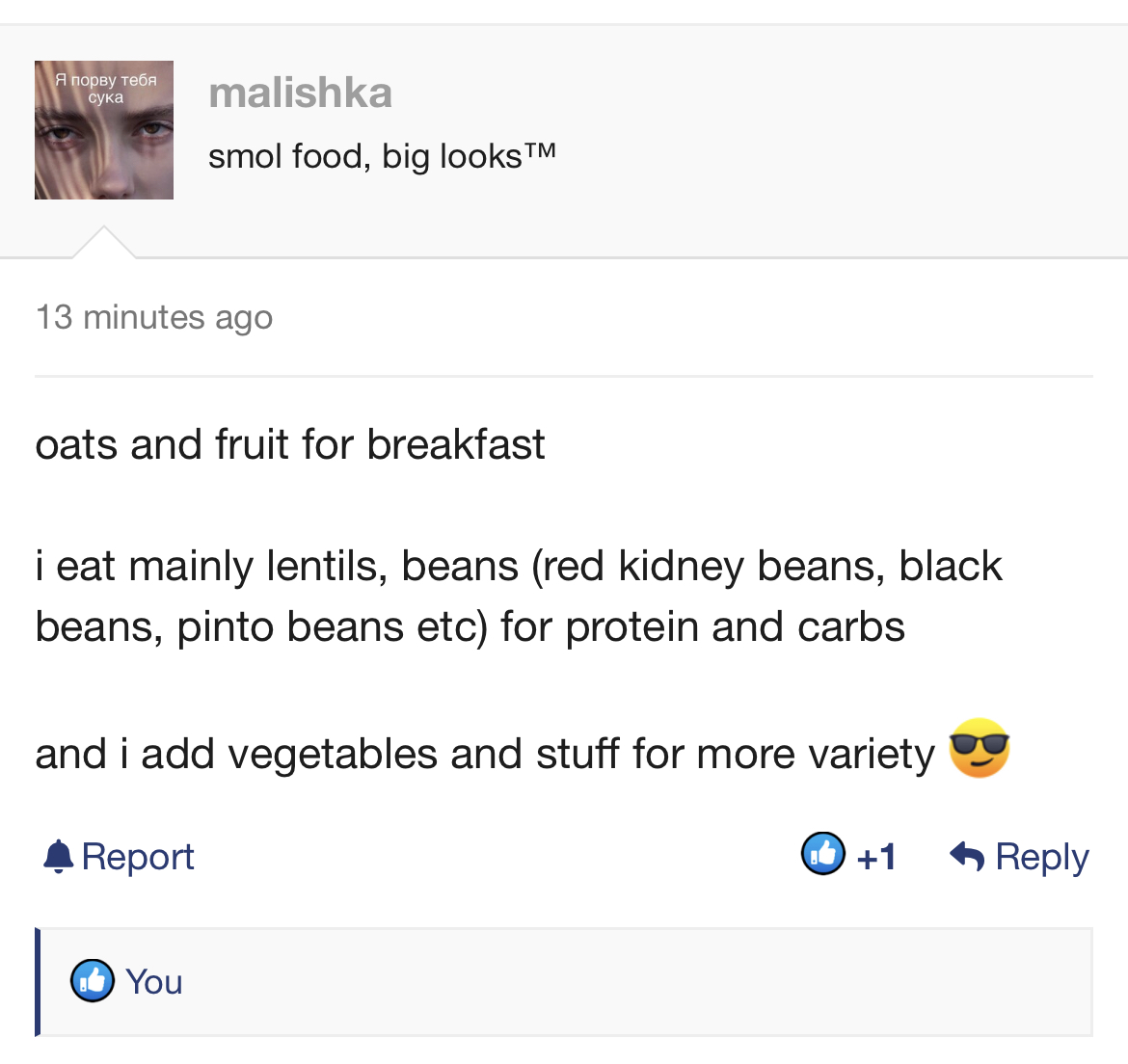Viewport: 1128px width, 1064px height.
Task: Click the Reply curved arrow icon
Action: tap(967, 856)
